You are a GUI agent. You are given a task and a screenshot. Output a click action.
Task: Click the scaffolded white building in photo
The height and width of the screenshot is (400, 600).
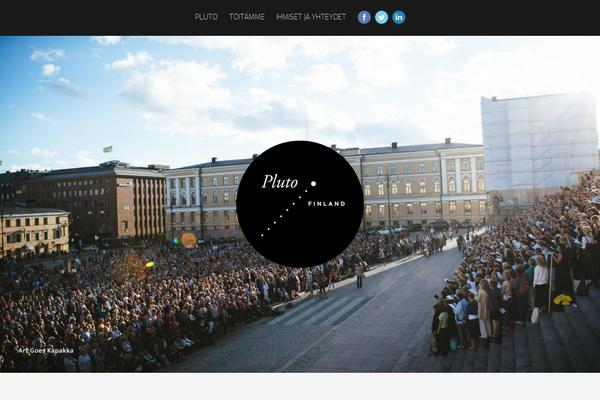(x=539, y=145)
